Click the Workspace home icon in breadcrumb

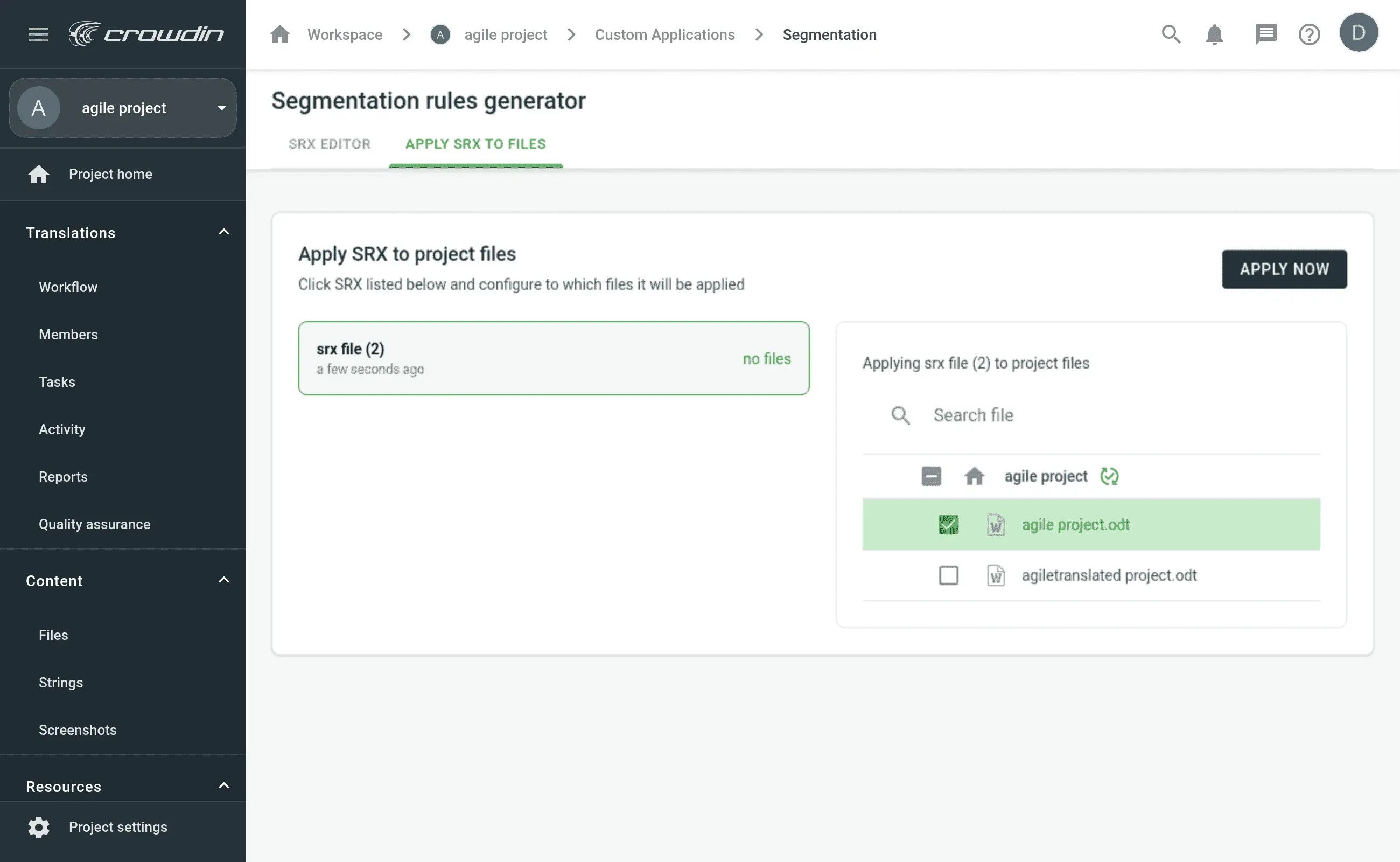click(280, 34)
